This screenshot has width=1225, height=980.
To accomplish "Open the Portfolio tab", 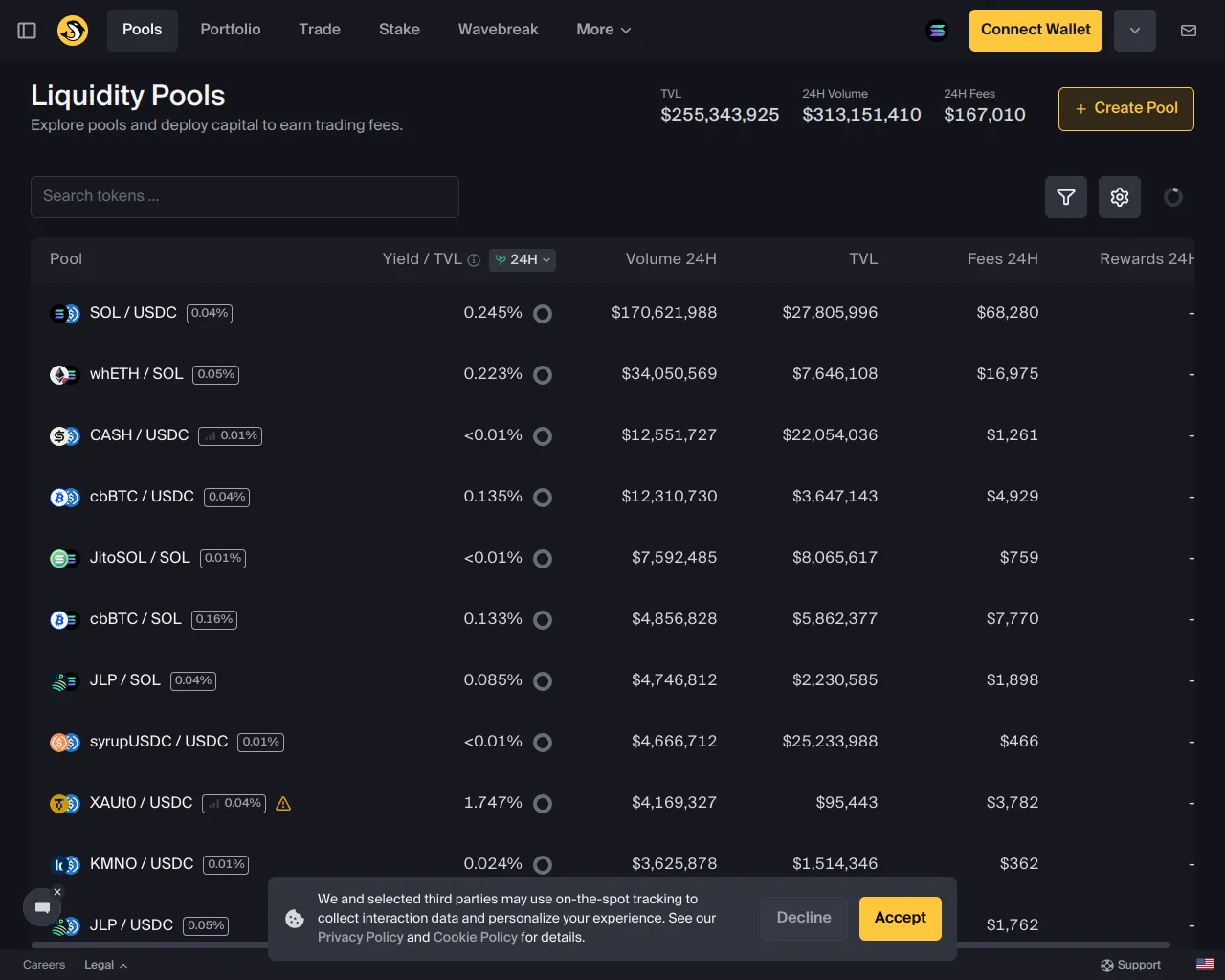I will pos(231,31).
